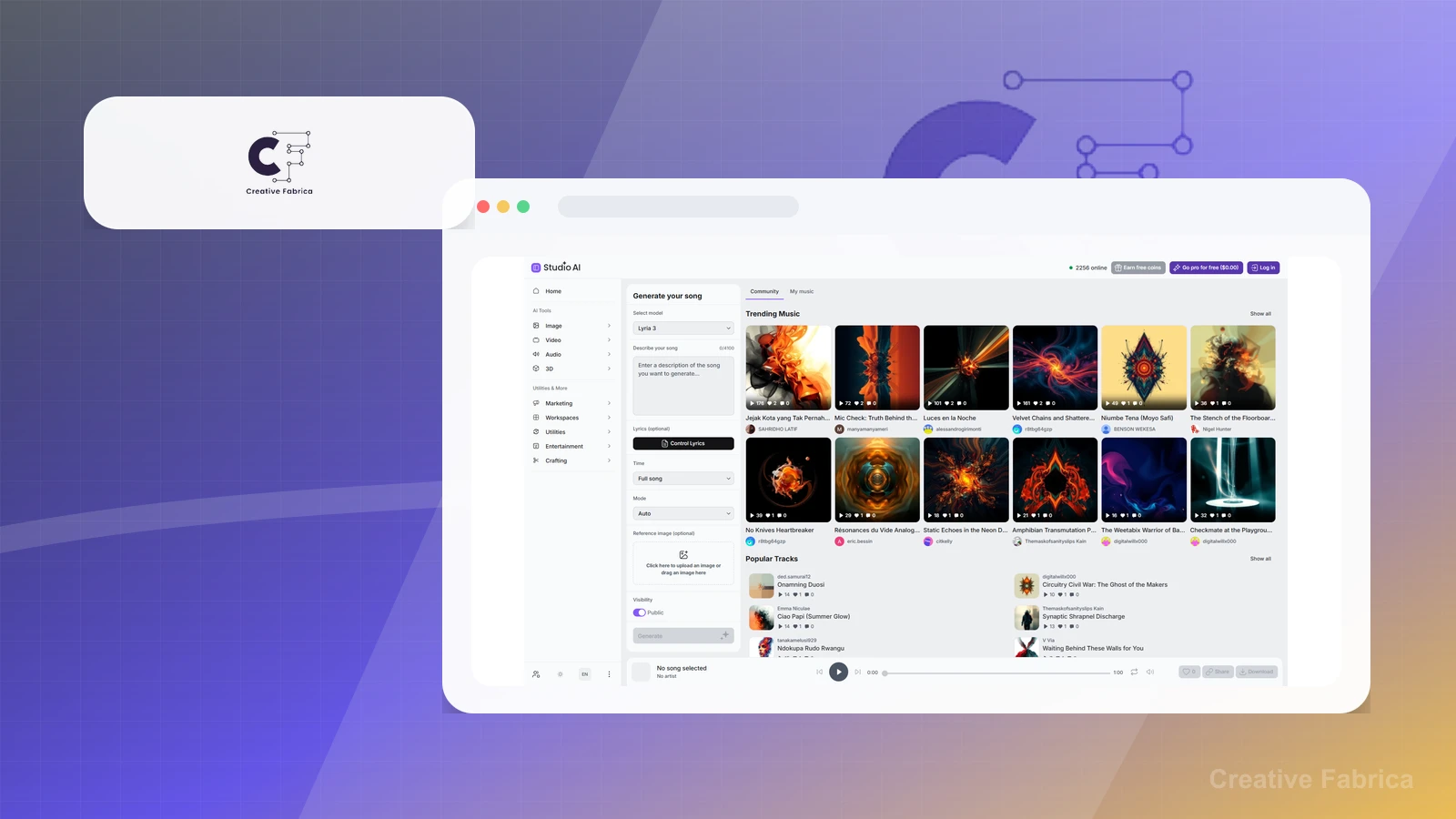
Task: Toggle the repeat icon in player
Action: pos(1134,672)
